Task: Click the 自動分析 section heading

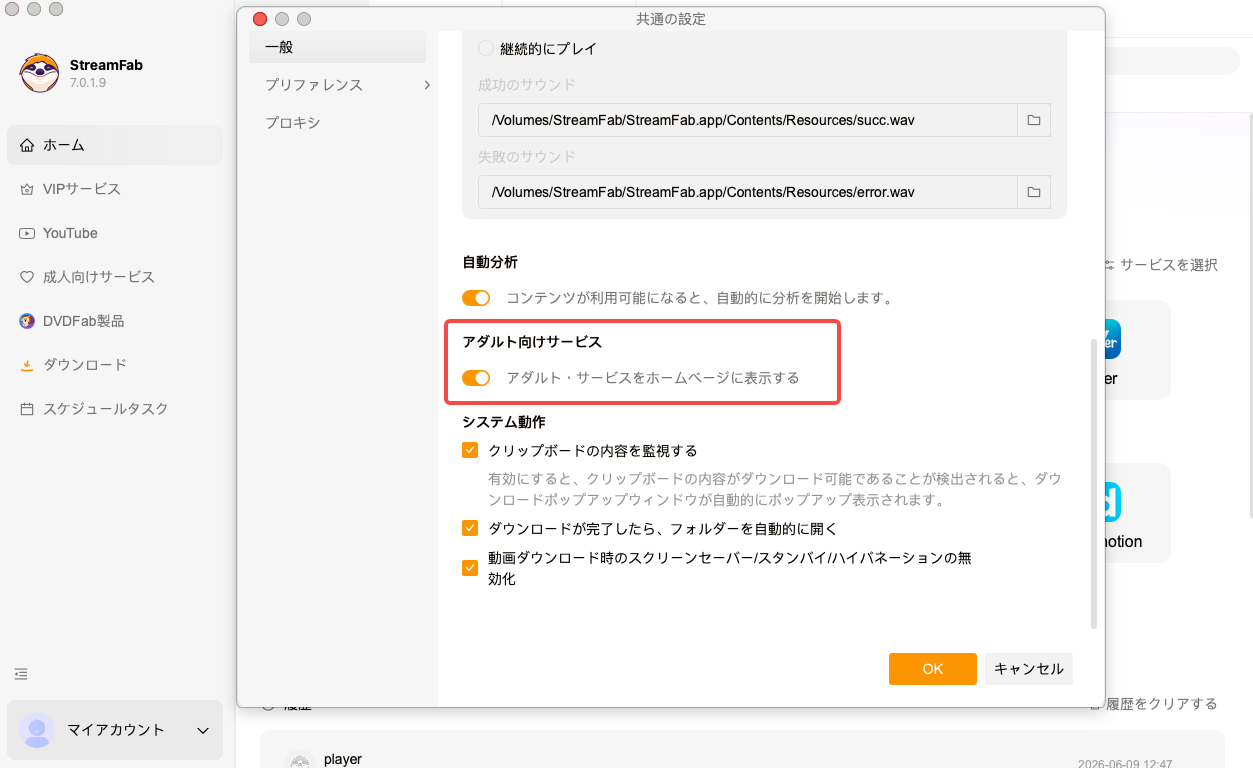Action: [490, 262]
